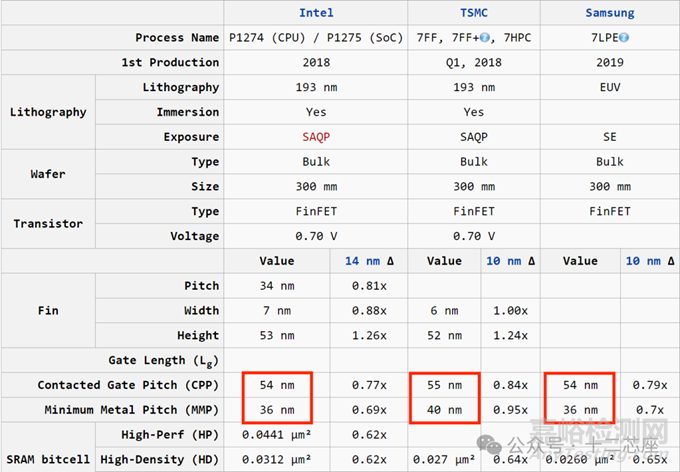
Task: Click the info icon next to 7LPE
Action: tap(623, 38)
